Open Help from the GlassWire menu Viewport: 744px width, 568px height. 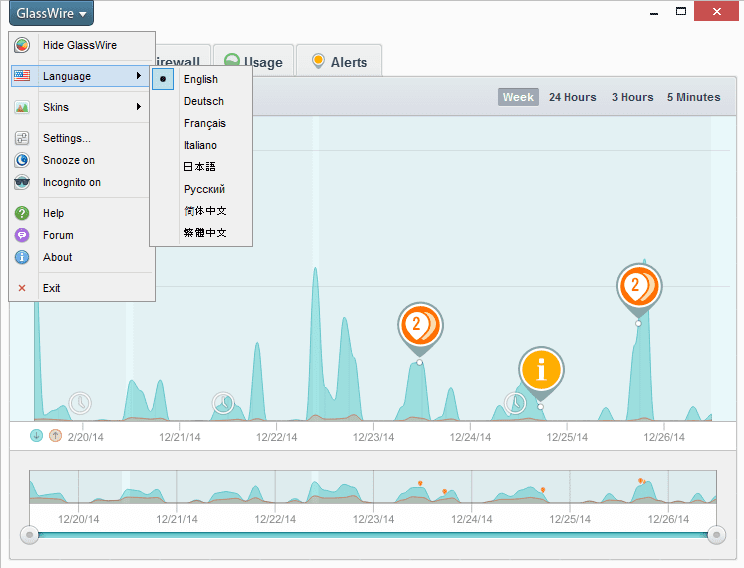[82, 213]
